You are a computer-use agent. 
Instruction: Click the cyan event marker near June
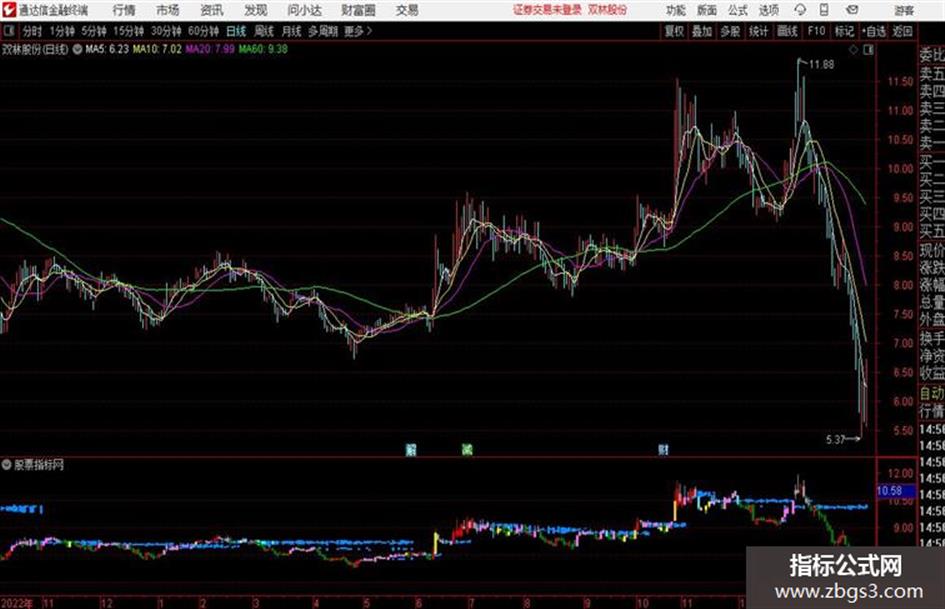pos(411,449)
